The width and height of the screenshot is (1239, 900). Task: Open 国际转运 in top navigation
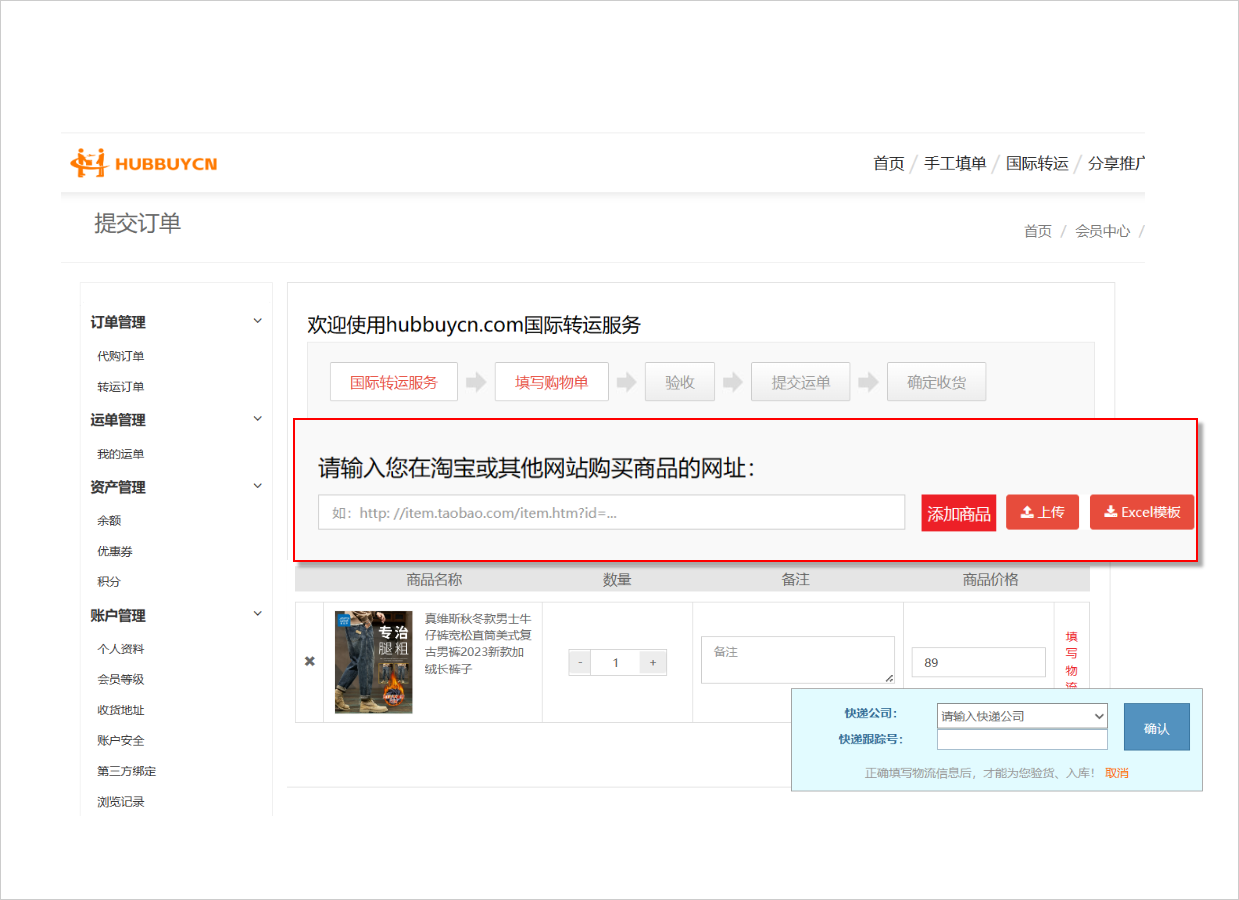1037,163
